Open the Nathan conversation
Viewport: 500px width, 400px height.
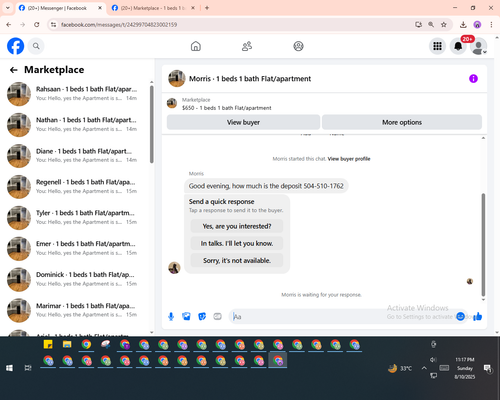pyautogui.click(x=77, y=125)
